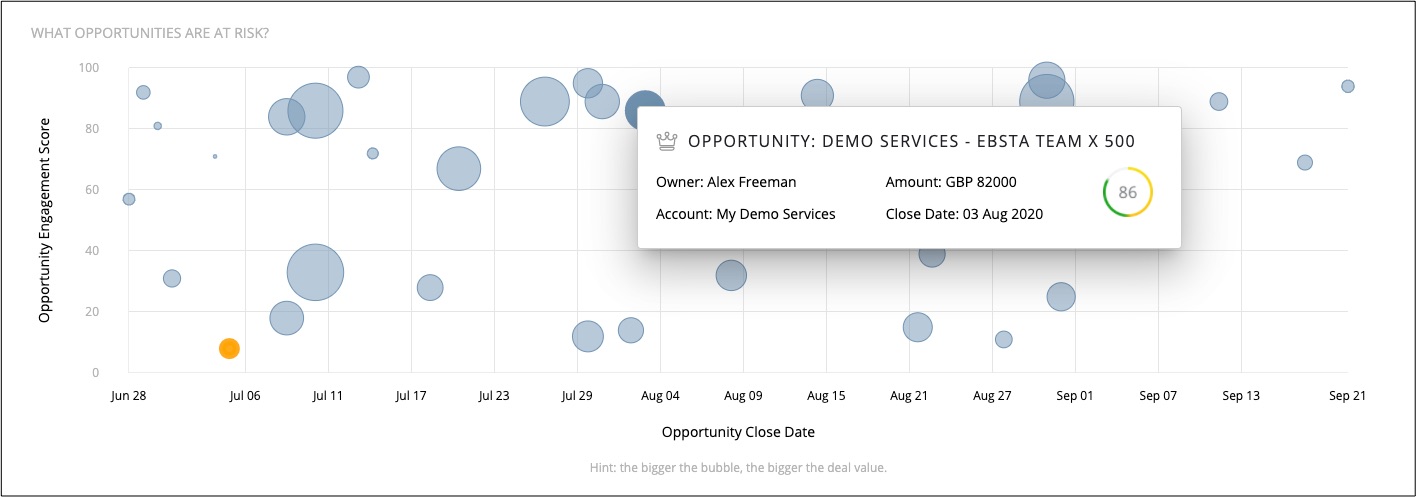Select the small bubble at the Sep 21 edge
The width and height of the screenshot is (1416, 497).
(x=1347, y=86)
